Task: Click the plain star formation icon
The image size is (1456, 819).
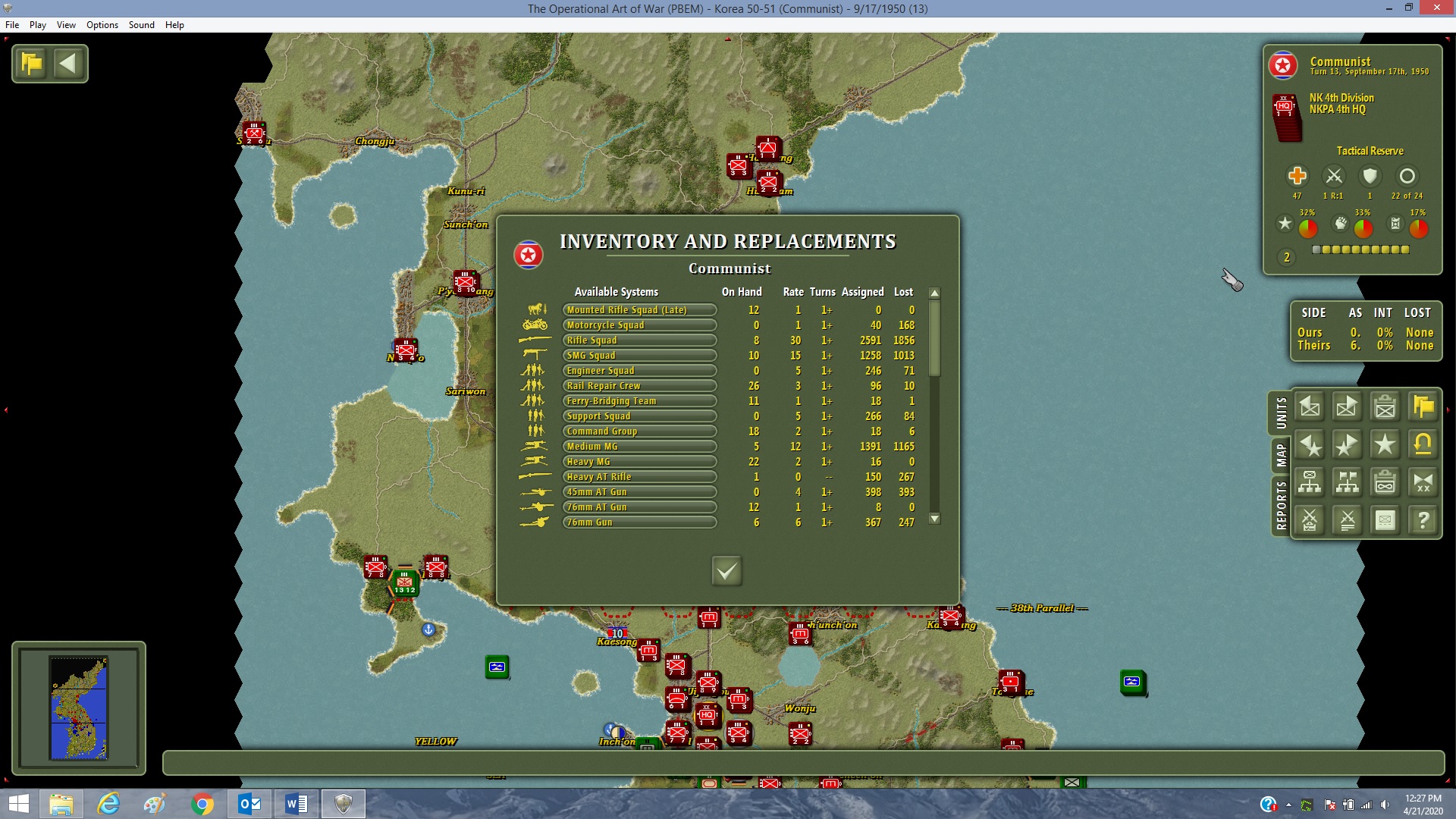Action: [1385, 444]
